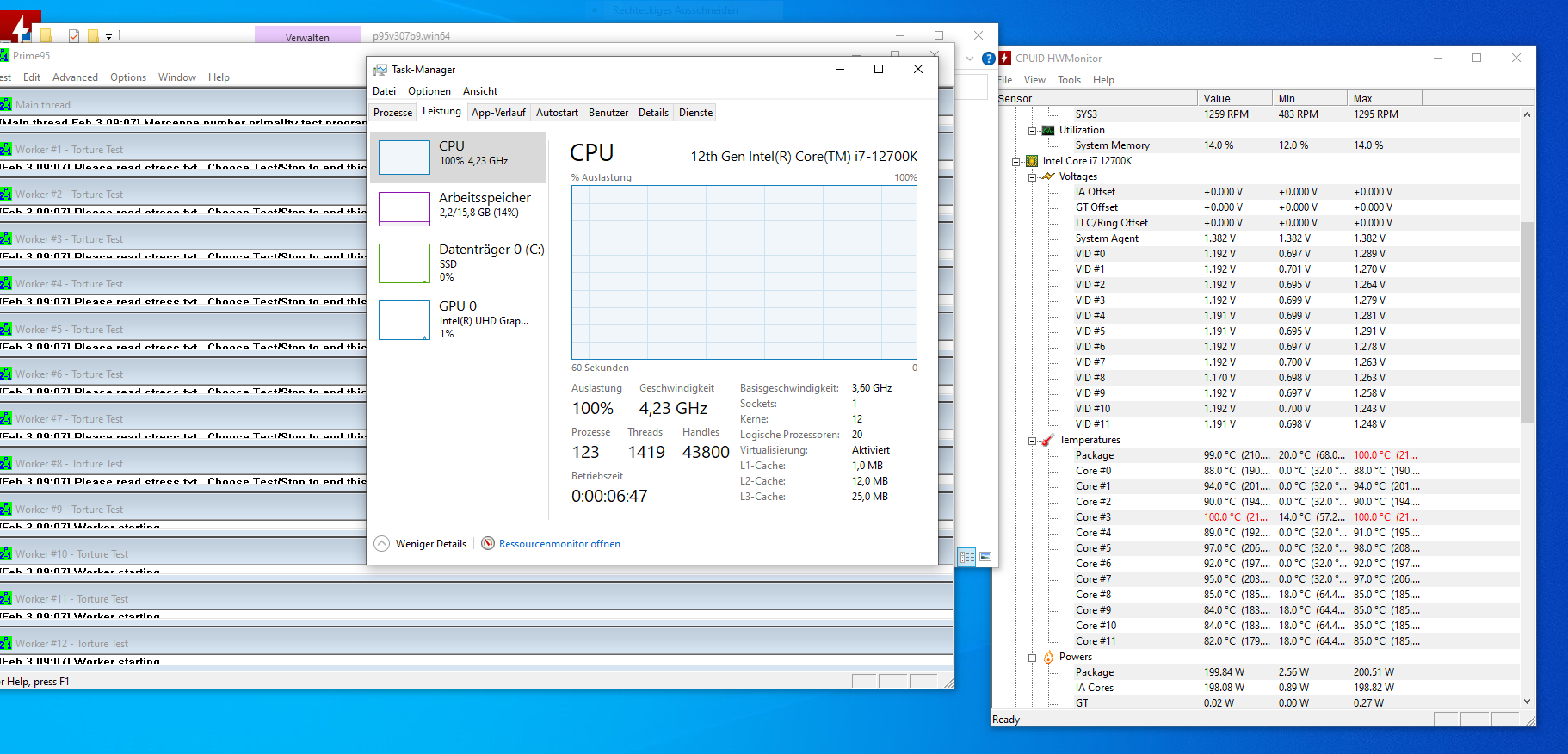The image size is (1568, 754).
Task: Collapse the Intel Core i7 12700K node
Action: click(1015, 162)
